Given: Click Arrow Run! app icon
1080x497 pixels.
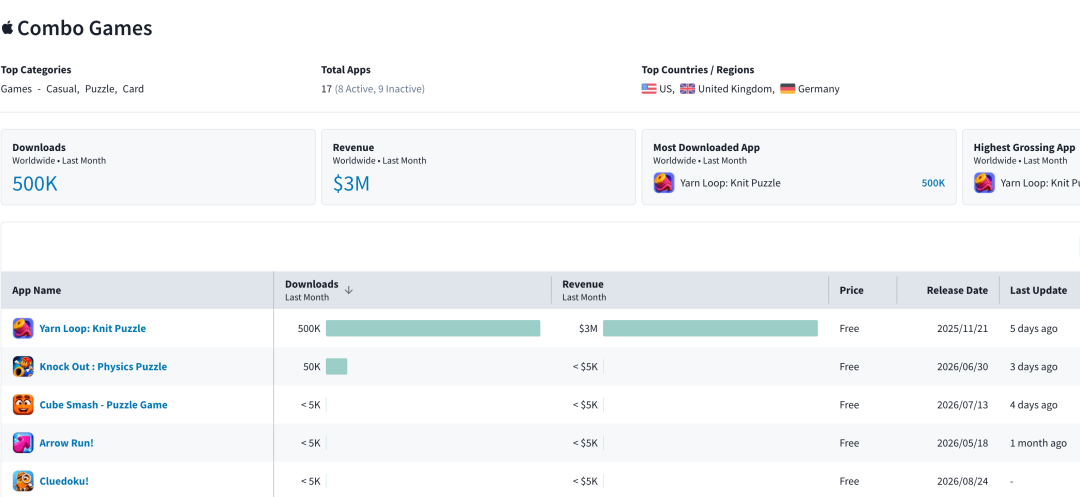Looking at the screenshot, I should click(23, 443).
